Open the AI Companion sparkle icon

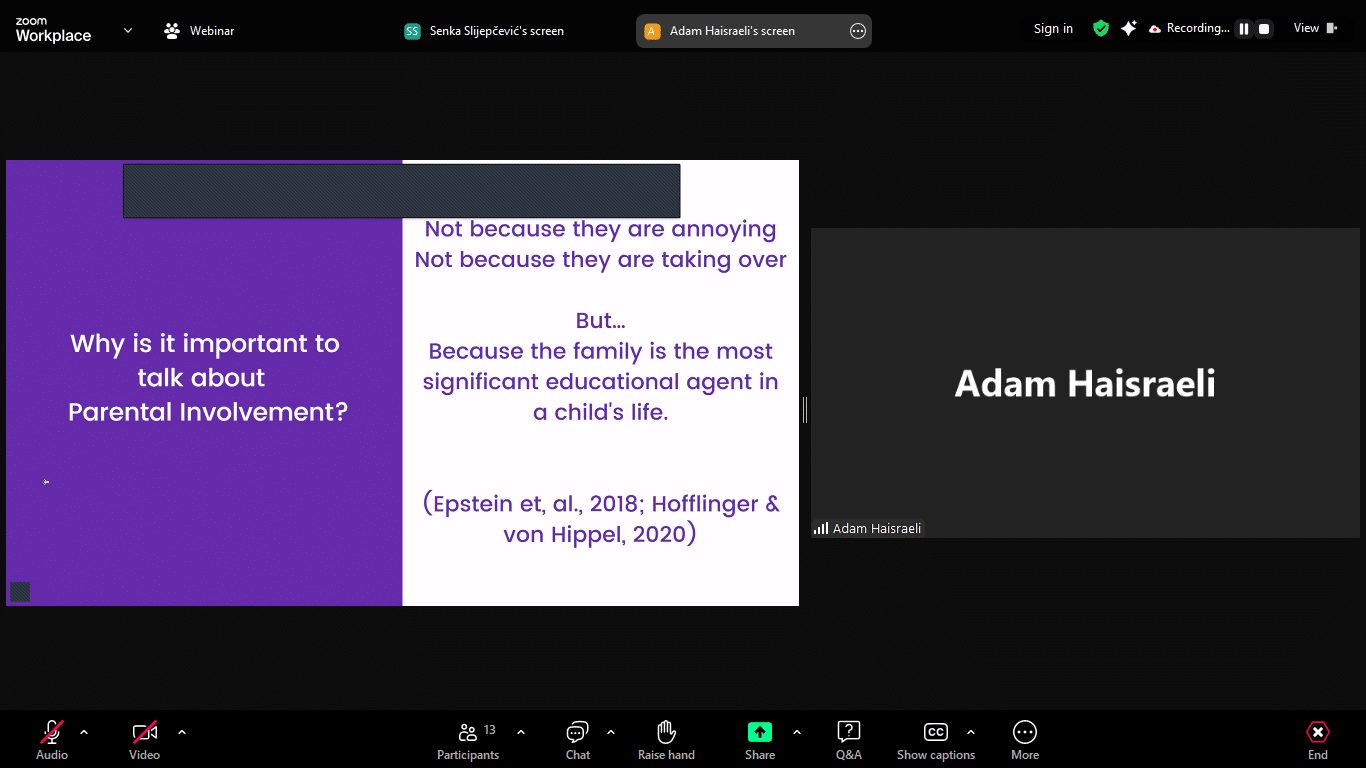(1128, 29)
